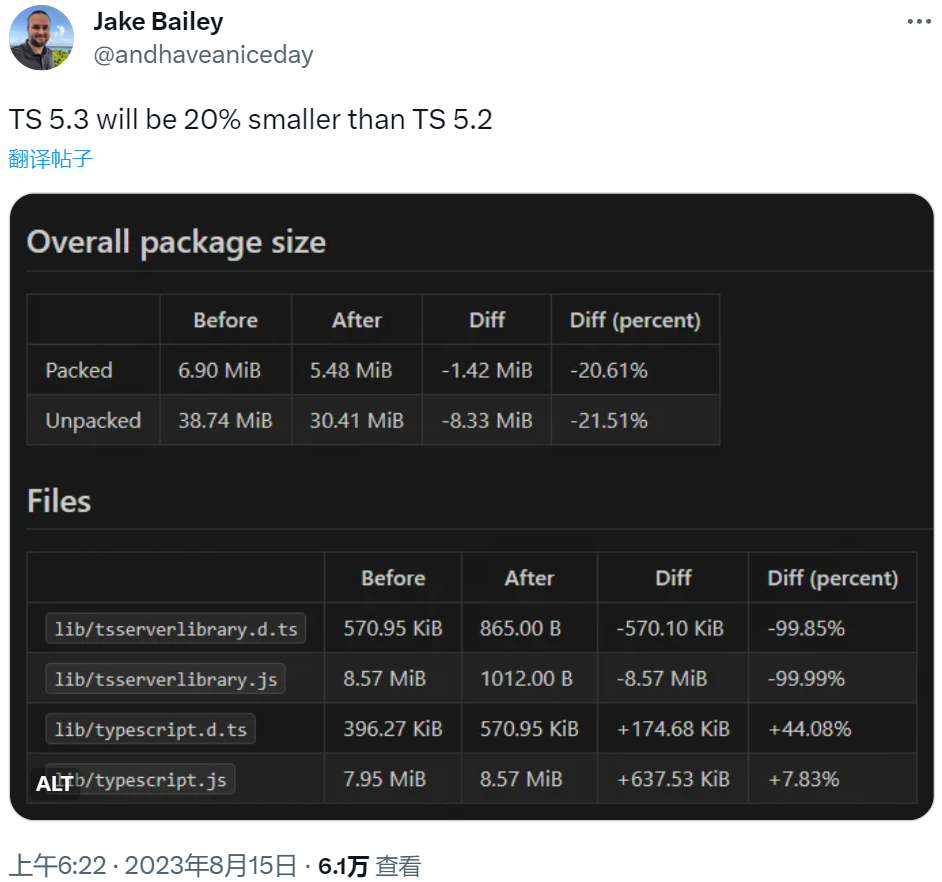This screenshot has height=882, width=942.
Task: Open the more options ellipsis menu
Action: click(918, 22)
